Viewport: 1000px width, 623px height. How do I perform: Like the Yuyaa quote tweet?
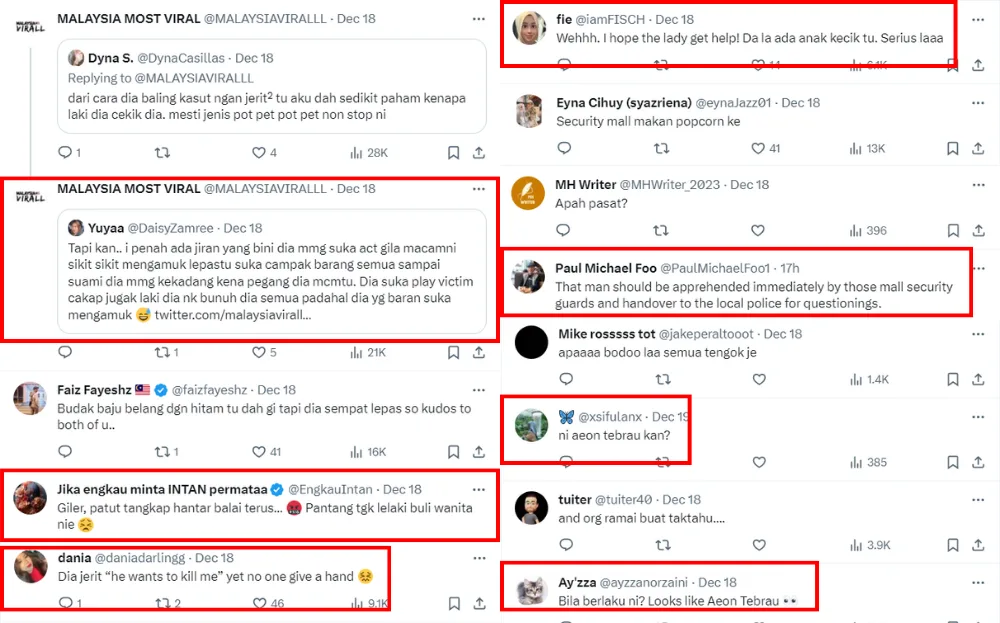(258, 352)
